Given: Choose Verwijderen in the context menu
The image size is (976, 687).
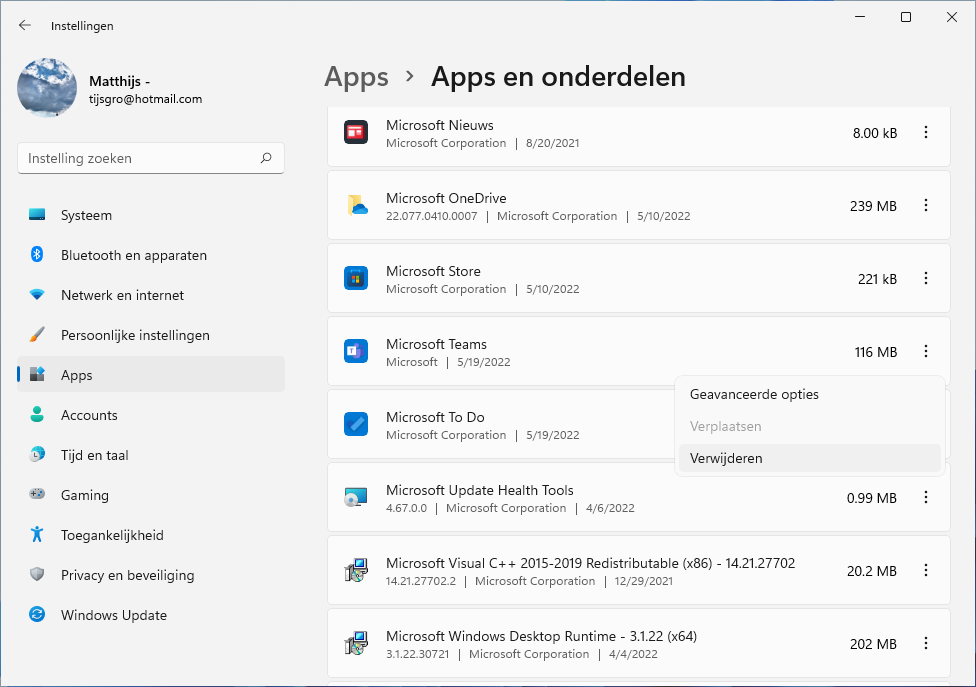Looking at the screenshot, I should coord(726,458).
